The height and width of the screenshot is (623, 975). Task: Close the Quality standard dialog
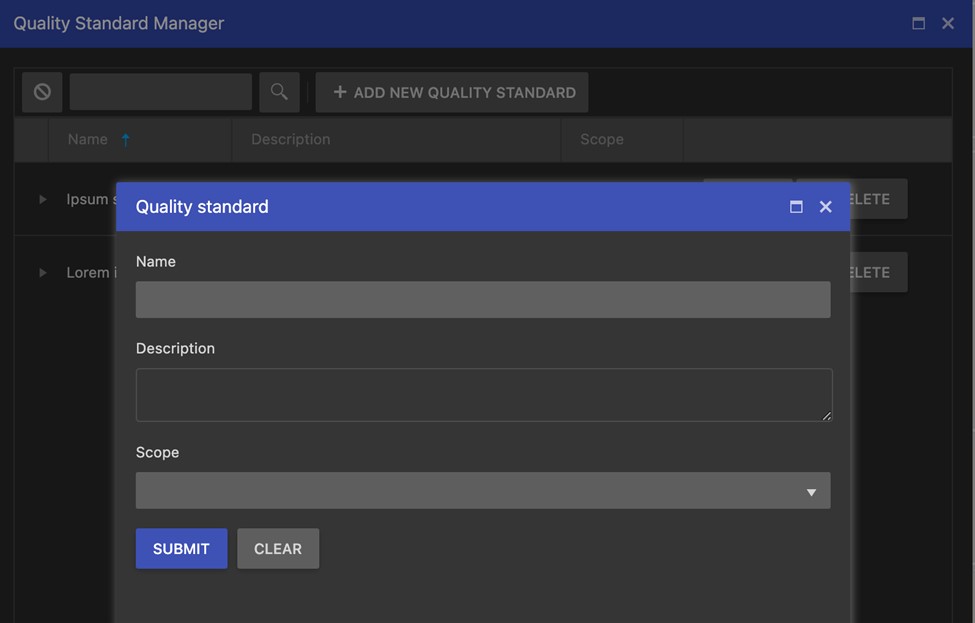[x=825, y=207]
